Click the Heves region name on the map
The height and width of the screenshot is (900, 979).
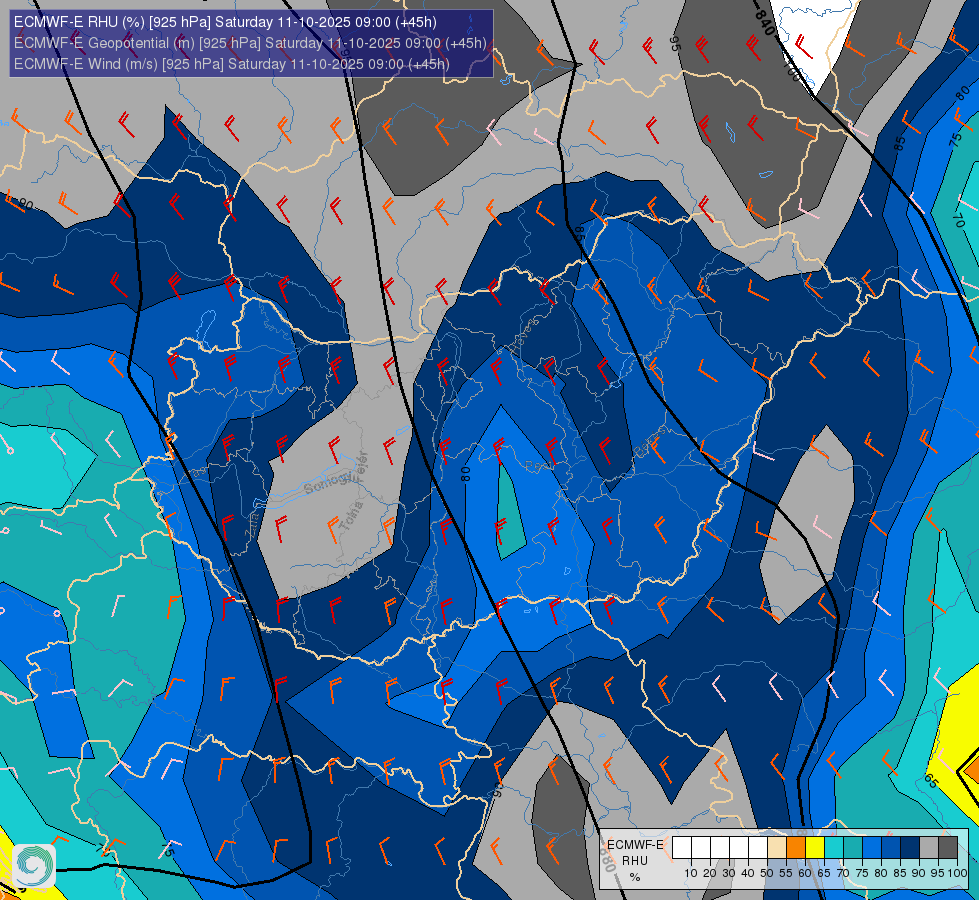(x=524, y=334)
